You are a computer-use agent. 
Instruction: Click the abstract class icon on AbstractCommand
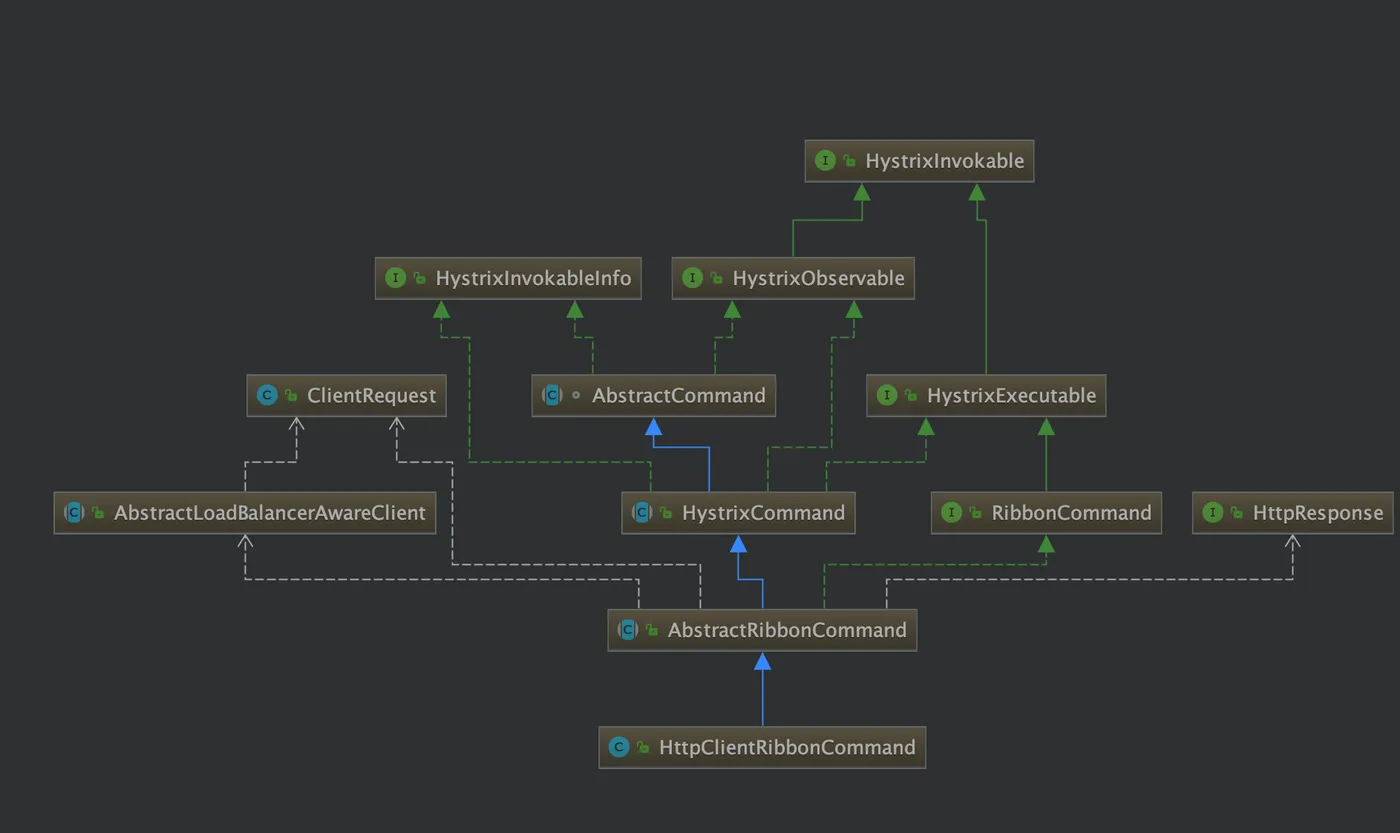pos(552,395)
